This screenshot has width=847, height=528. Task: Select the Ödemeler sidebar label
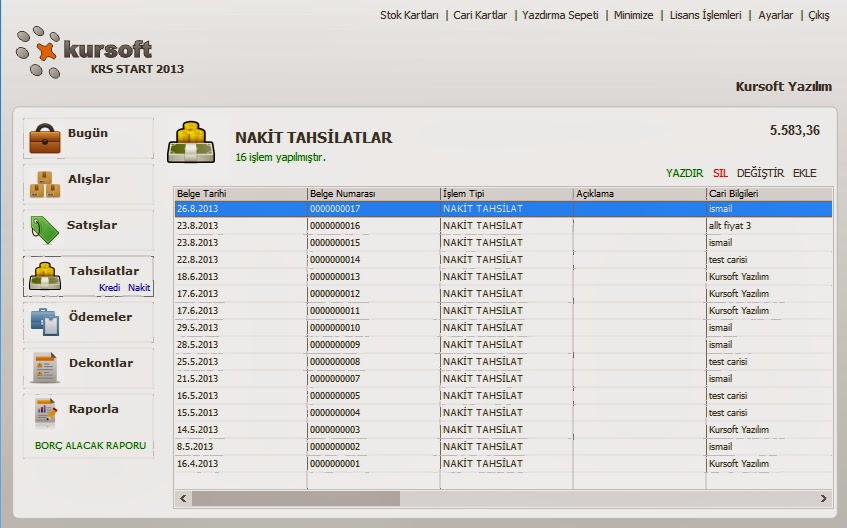pos(100,317)
